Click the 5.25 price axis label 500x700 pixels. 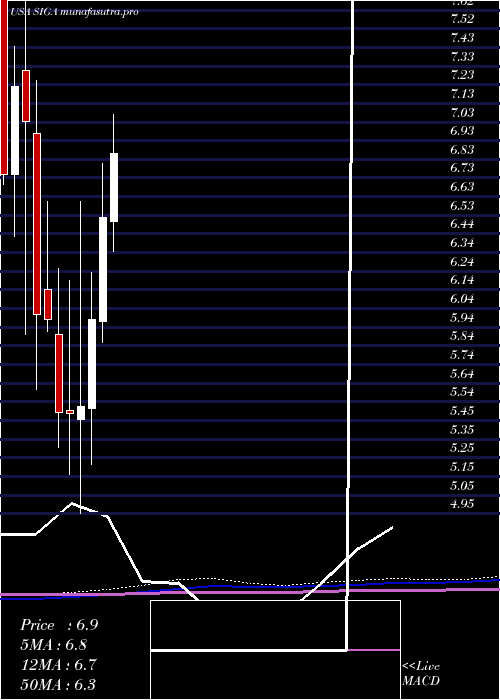click(462, 448)
